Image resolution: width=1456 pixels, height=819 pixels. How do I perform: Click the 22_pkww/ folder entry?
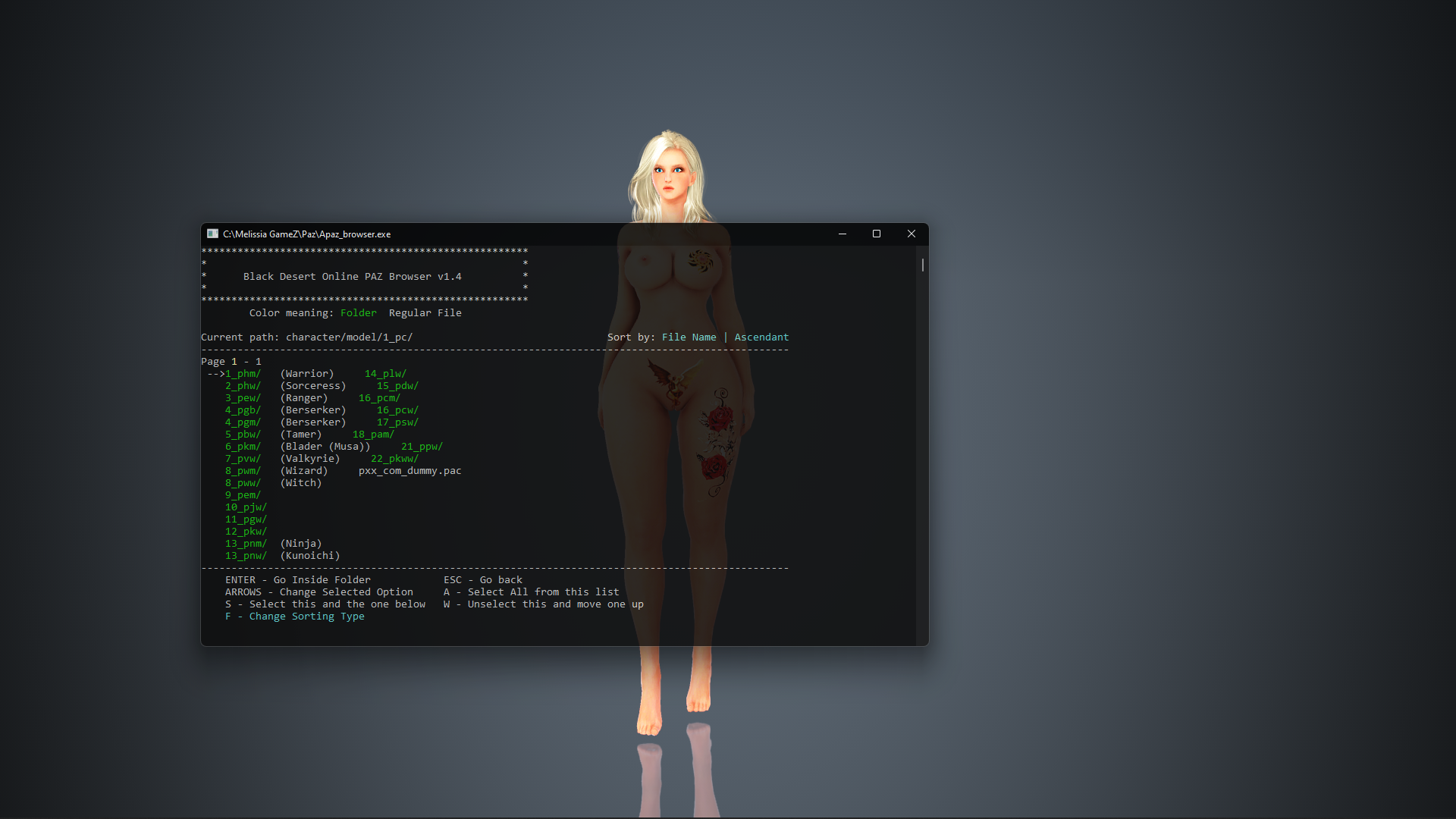tap(394, 459)
